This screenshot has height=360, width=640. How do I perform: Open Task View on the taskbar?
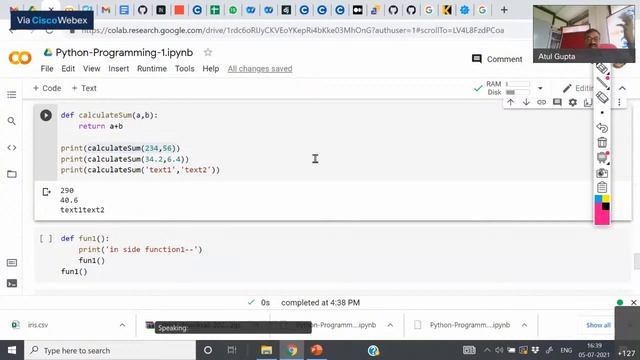click(x=232, y=350)
